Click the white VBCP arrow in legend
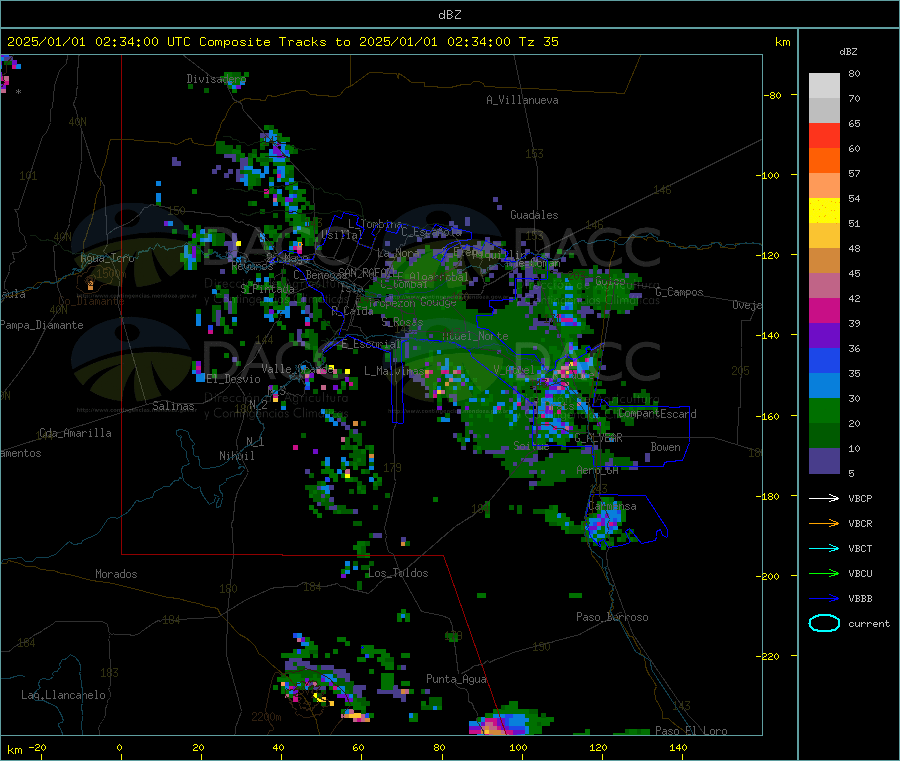Screen dimensions: 900x761 (x=824, y=498)
